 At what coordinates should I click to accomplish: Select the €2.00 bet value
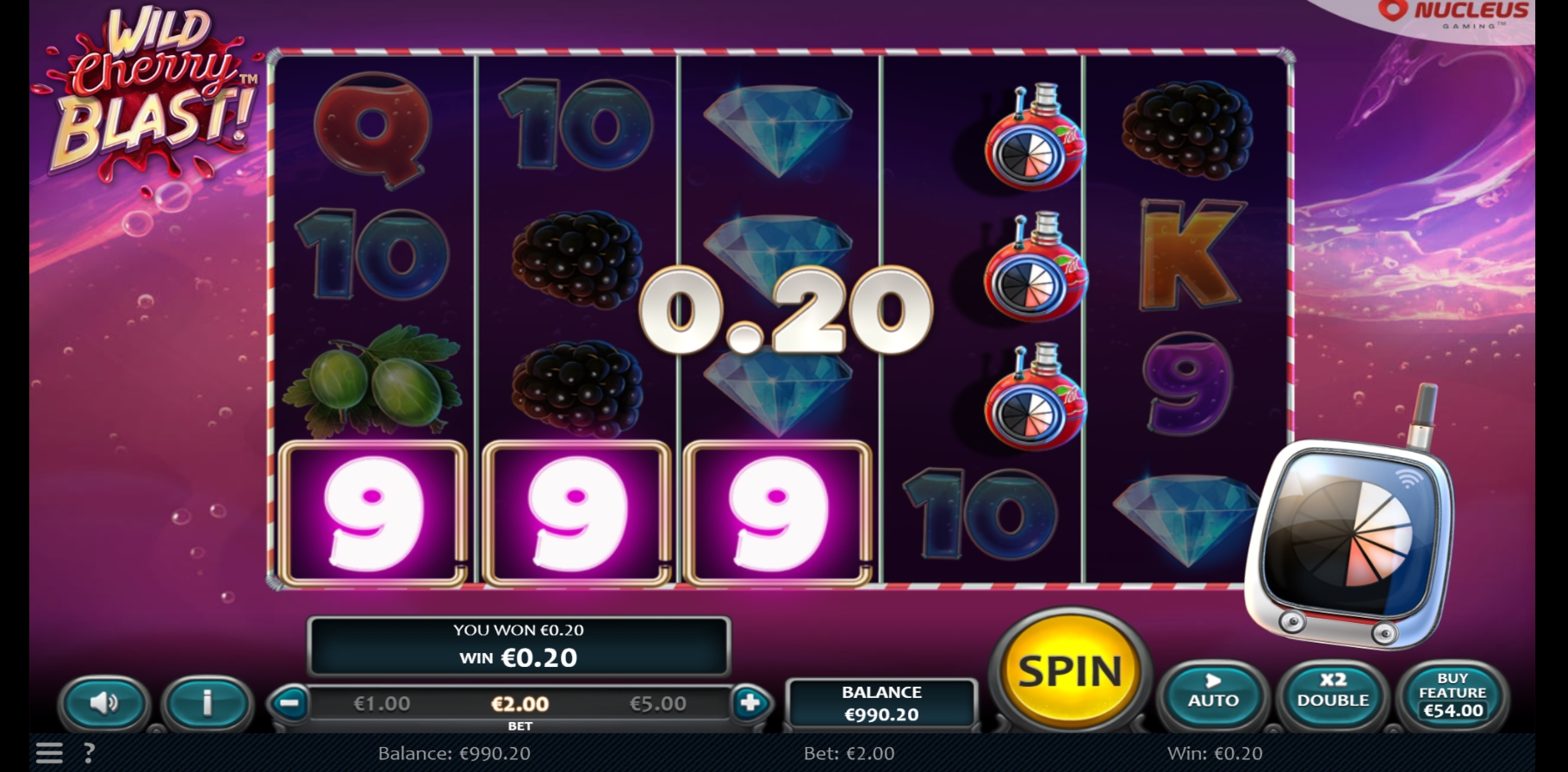[x=520, y=704]
